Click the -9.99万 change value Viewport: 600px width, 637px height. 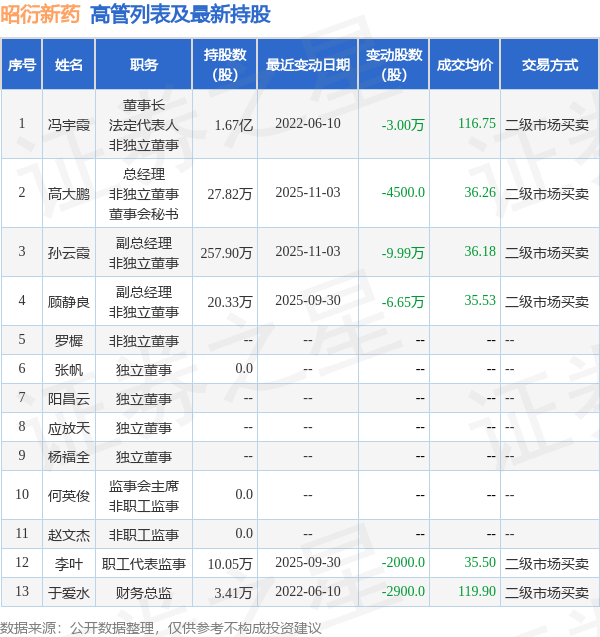403,253
